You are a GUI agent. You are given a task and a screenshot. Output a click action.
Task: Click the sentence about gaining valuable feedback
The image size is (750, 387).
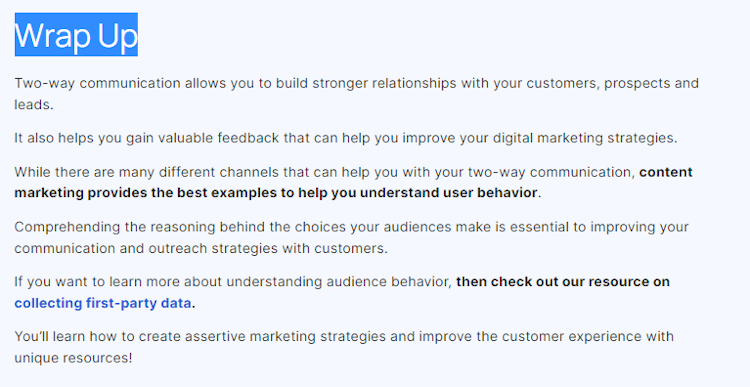[346, 138]
